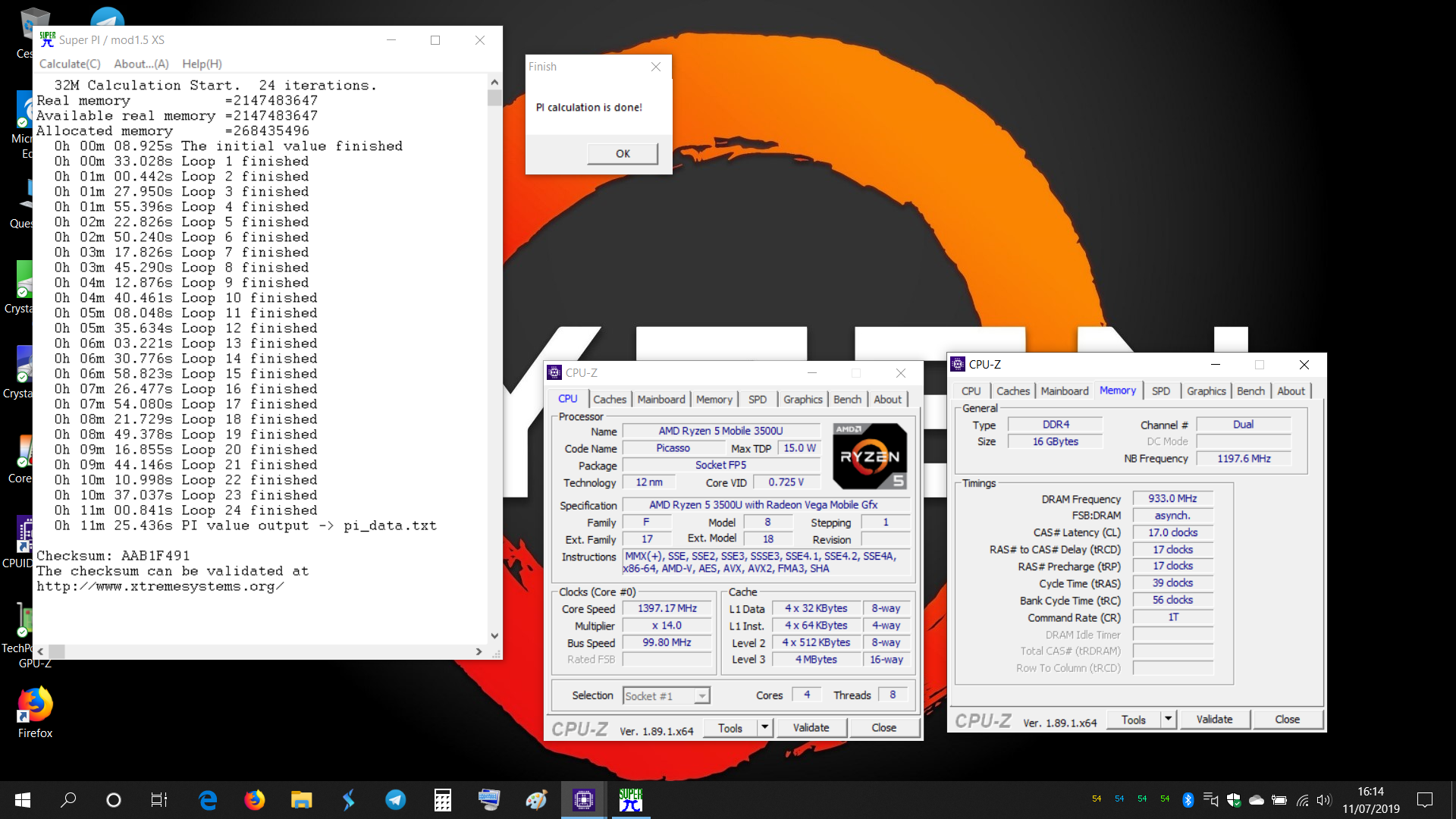Open battery status tray icon

(x=1279, y=800)
